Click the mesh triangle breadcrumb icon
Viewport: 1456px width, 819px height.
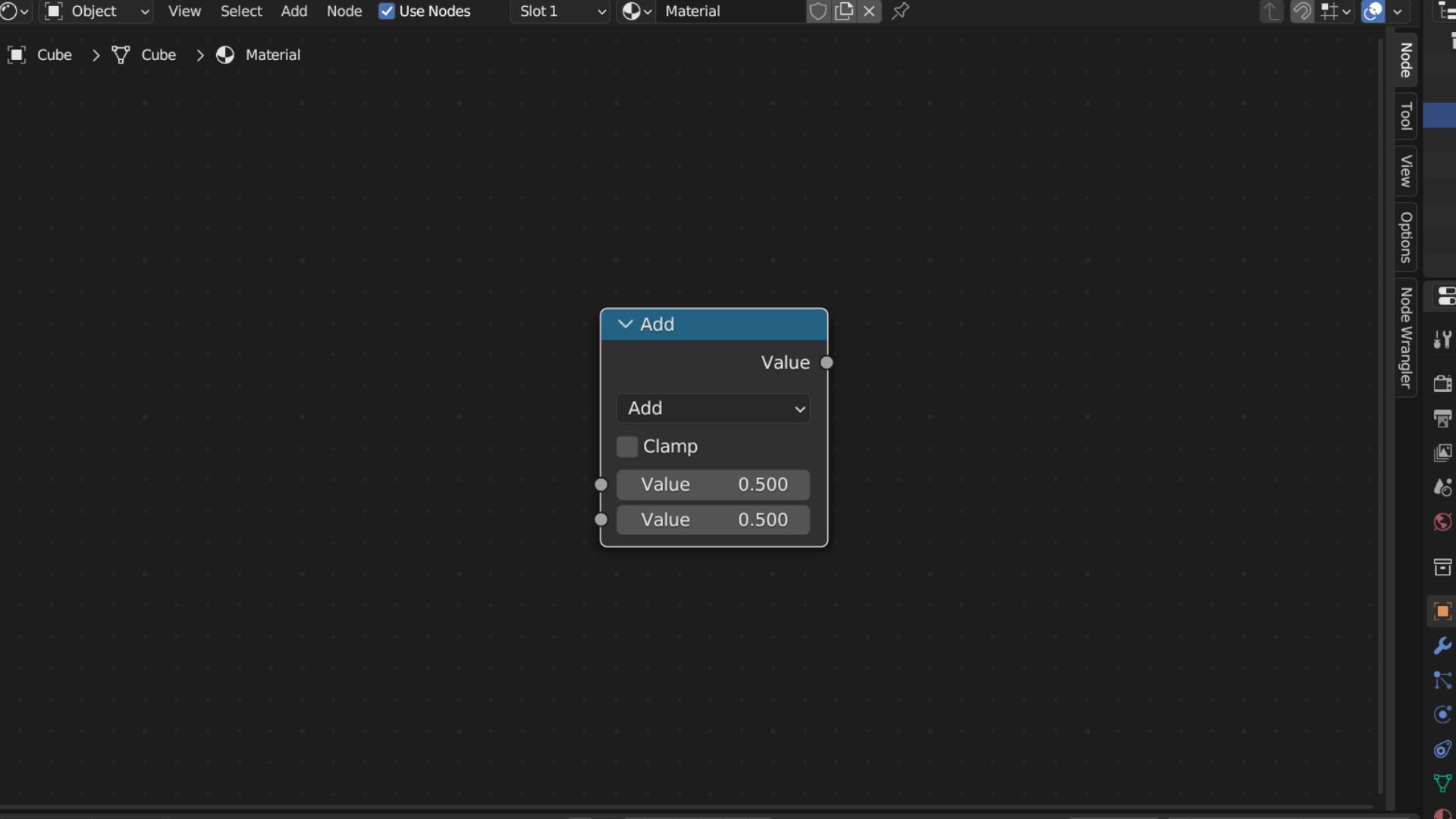pos(121,55)
